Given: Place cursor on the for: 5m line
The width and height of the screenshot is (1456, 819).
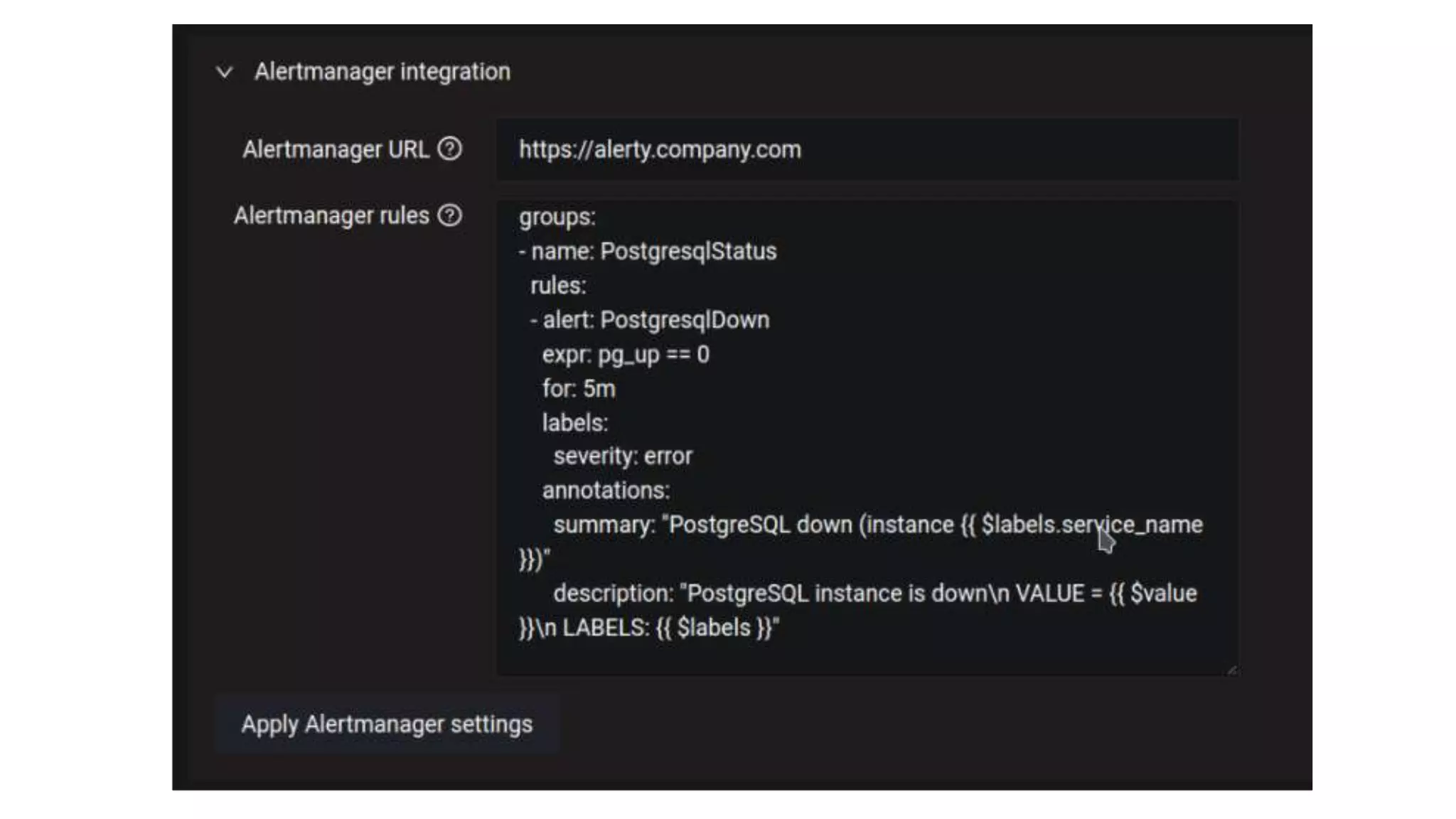Looking at the screenshot, I should click(x=578, y=389).
